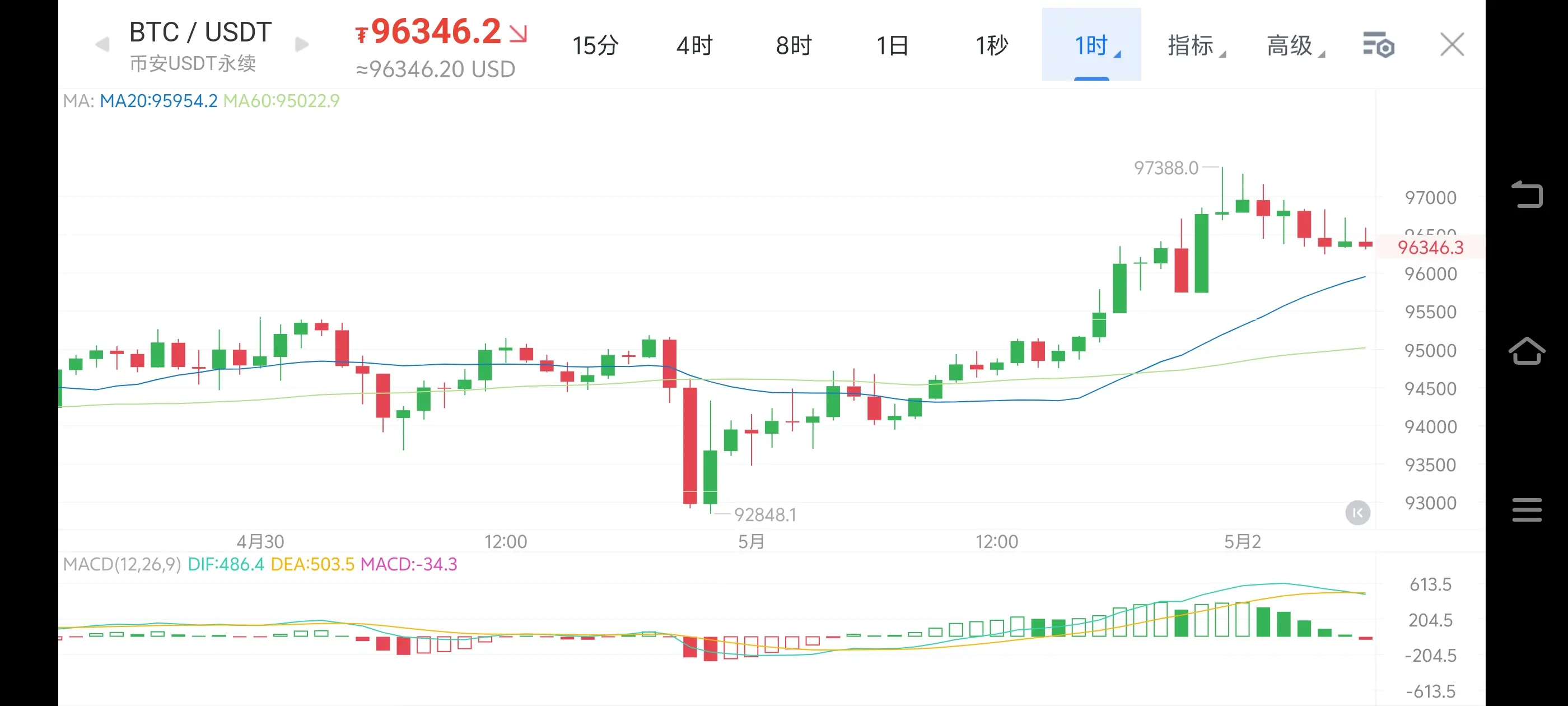1568x706 pixels.
Task: Open the 1时 timeframe dropdown
Action: (x=1091, y=44)
